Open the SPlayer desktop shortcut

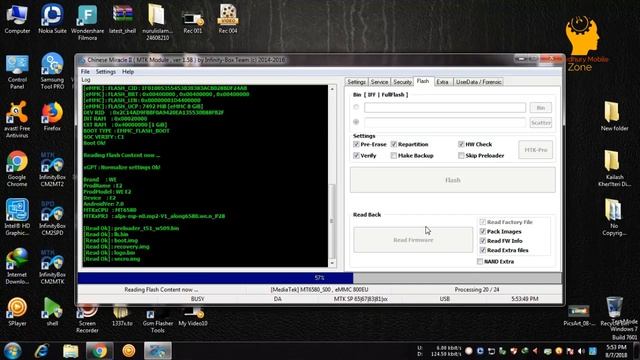tap(17, 312)
